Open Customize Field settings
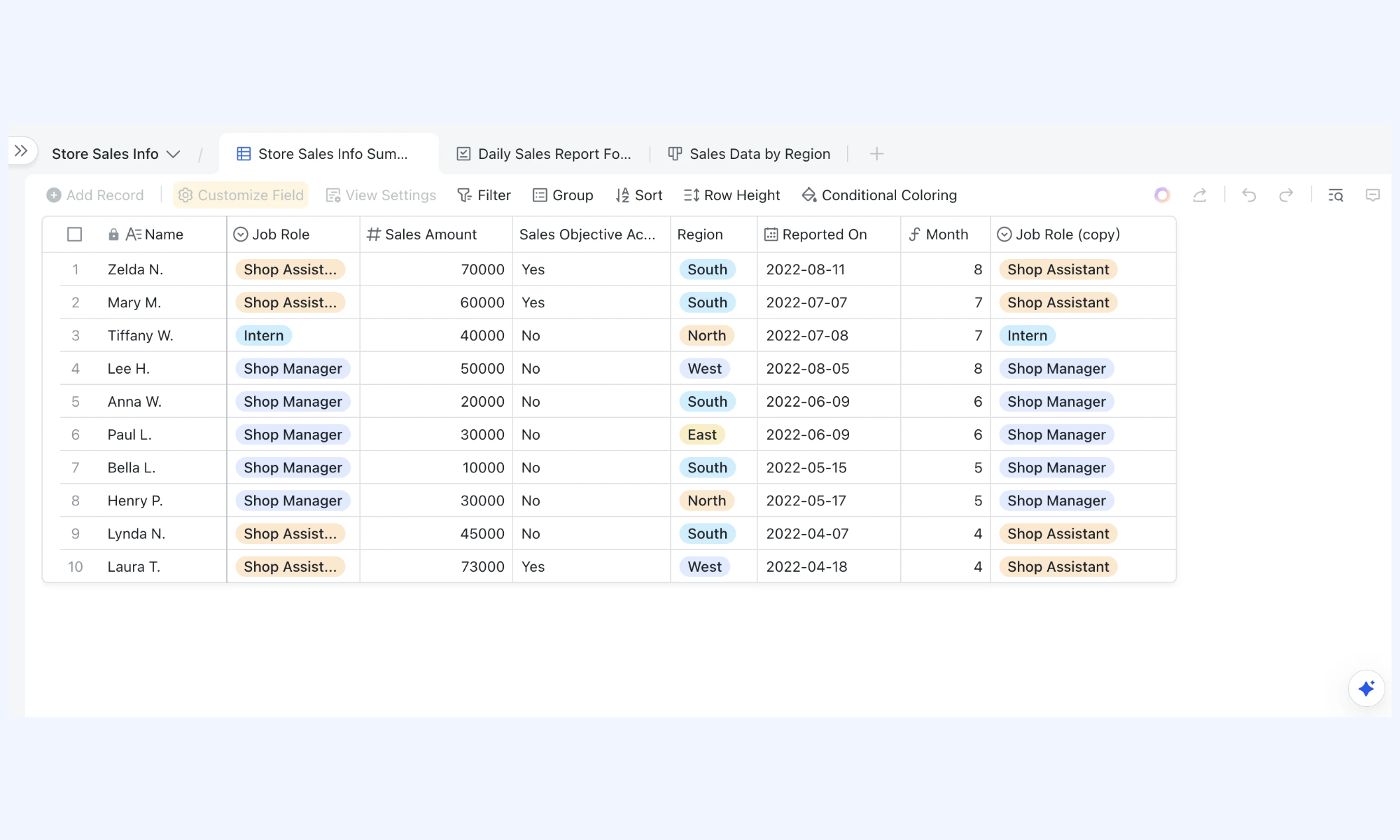 pos(241,195)
